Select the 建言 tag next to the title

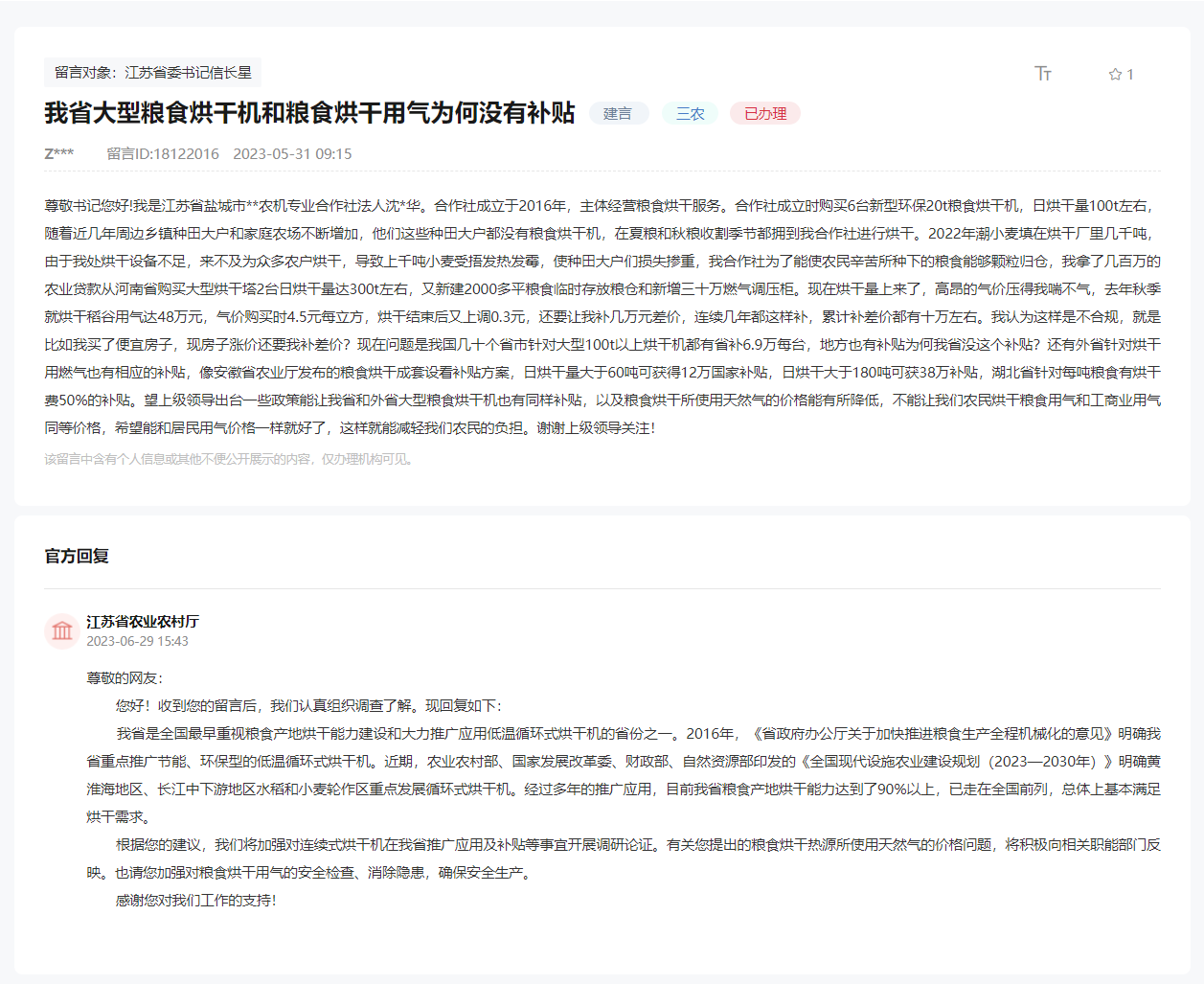coord(618,113)
